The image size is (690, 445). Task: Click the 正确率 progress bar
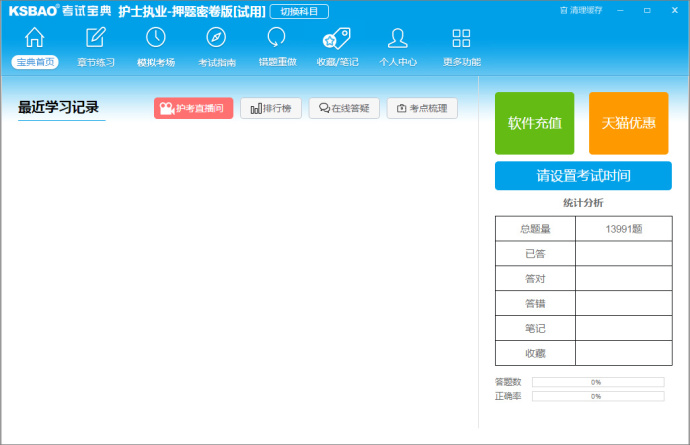click(x=598, y=396)
